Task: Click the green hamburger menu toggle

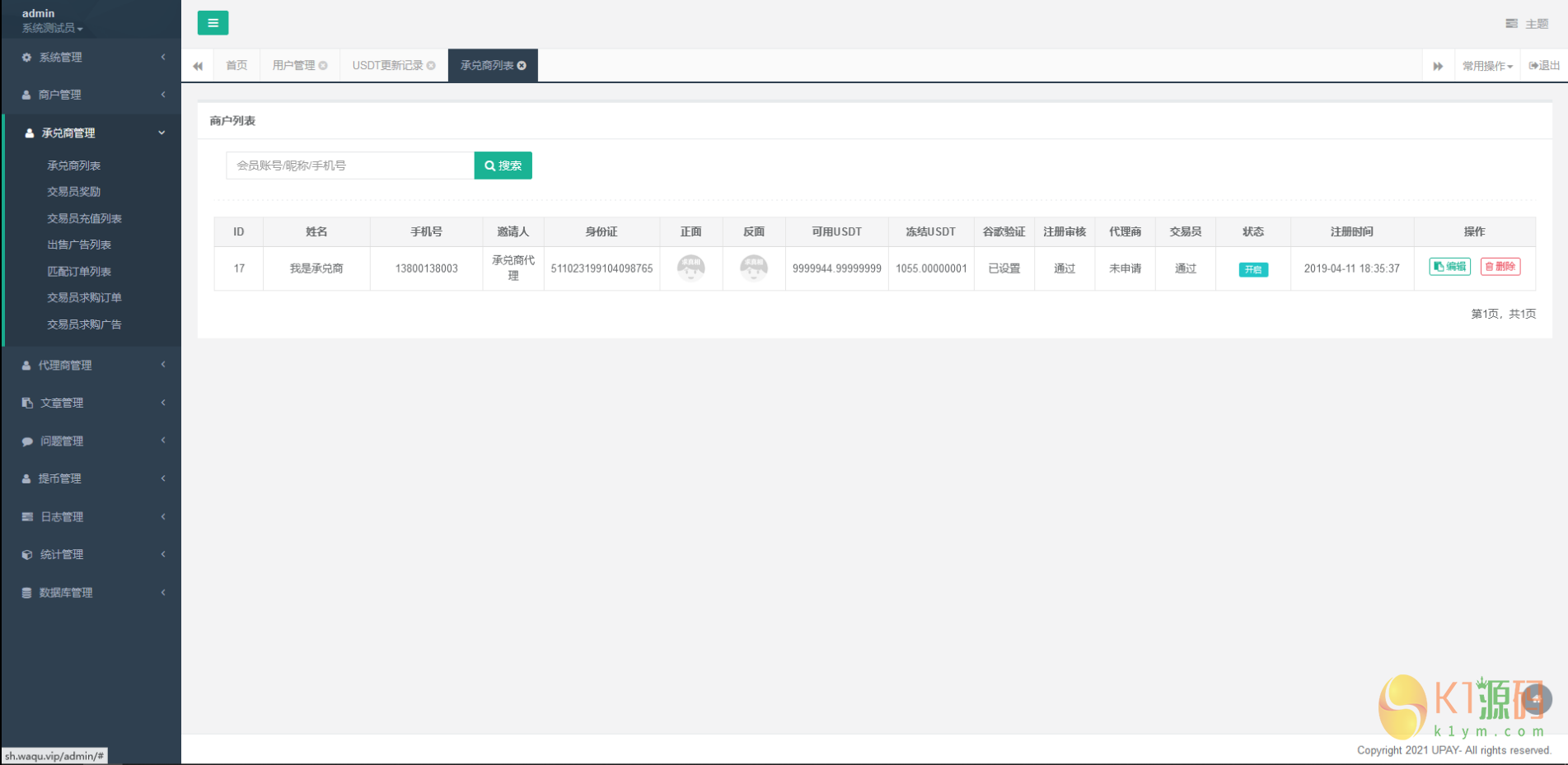Action: click(213, 23)
